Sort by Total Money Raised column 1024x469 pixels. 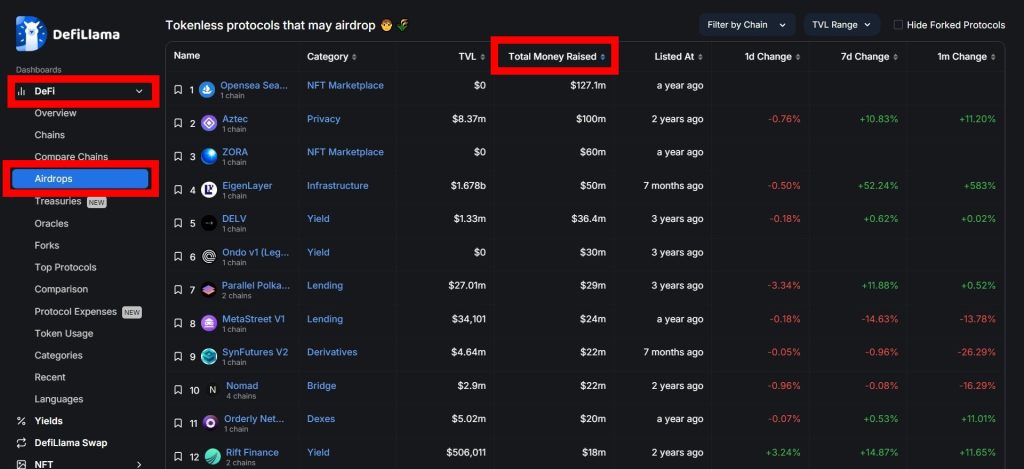pyautogui.click(x=556, y=57)
